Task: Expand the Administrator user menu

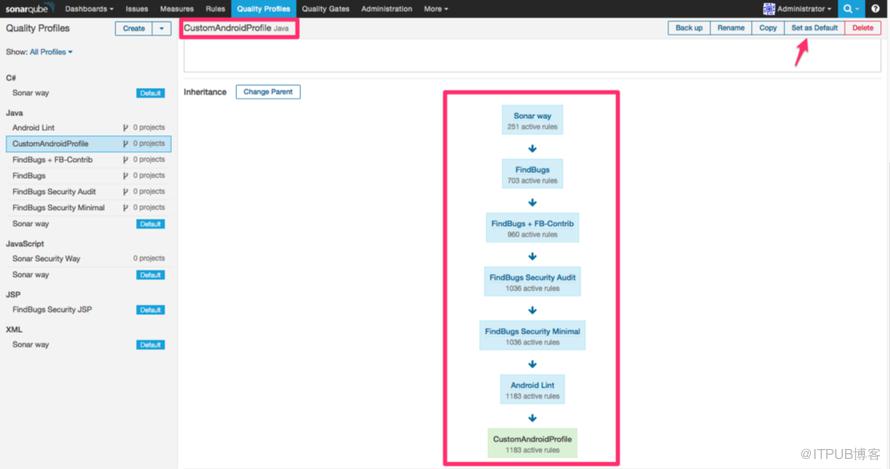Action: tap(804, 9)
